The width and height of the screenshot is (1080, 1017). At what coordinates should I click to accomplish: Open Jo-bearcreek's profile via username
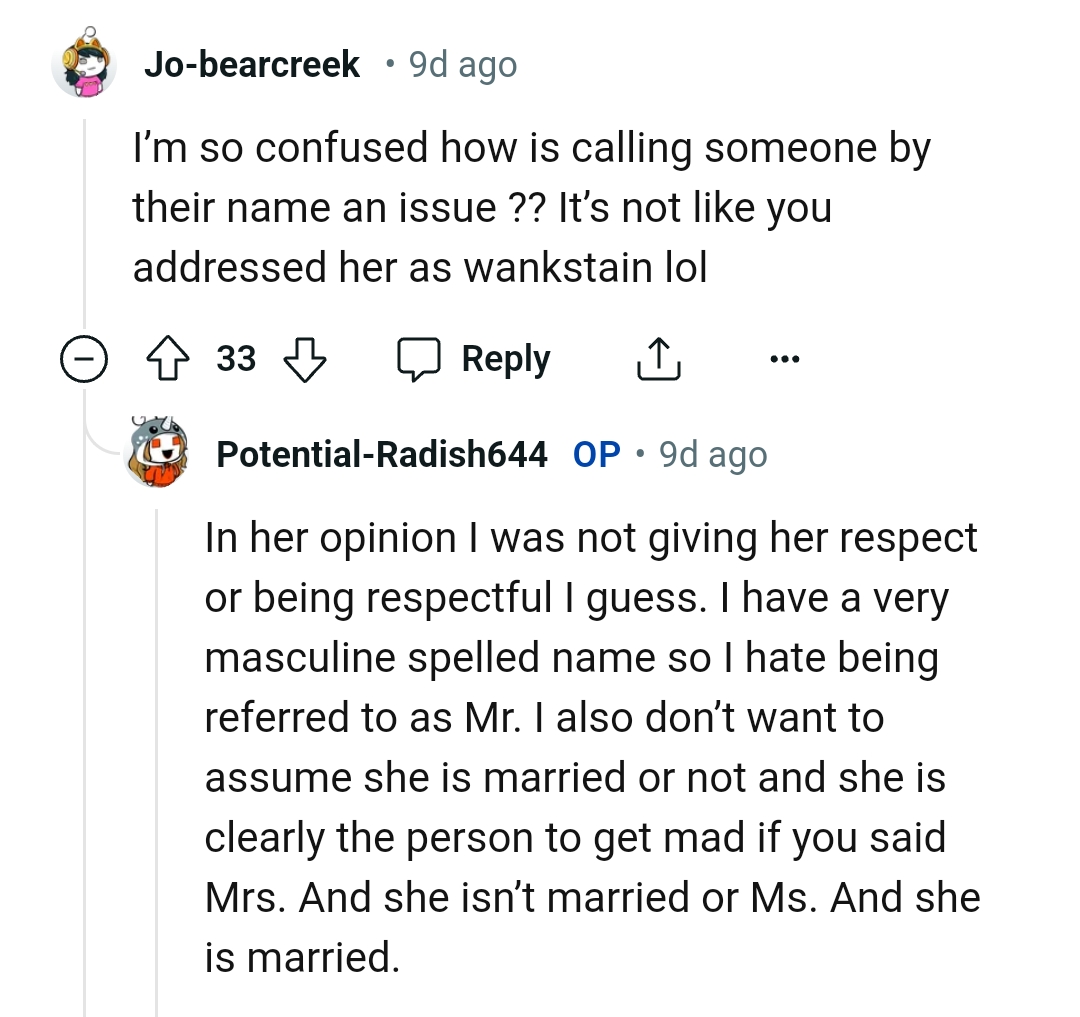253,63
